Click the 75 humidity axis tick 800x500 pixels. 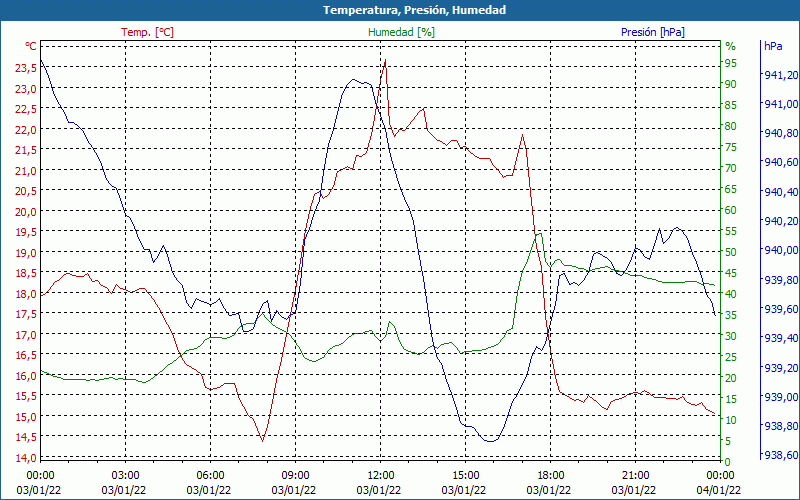[x=731, y=147]
